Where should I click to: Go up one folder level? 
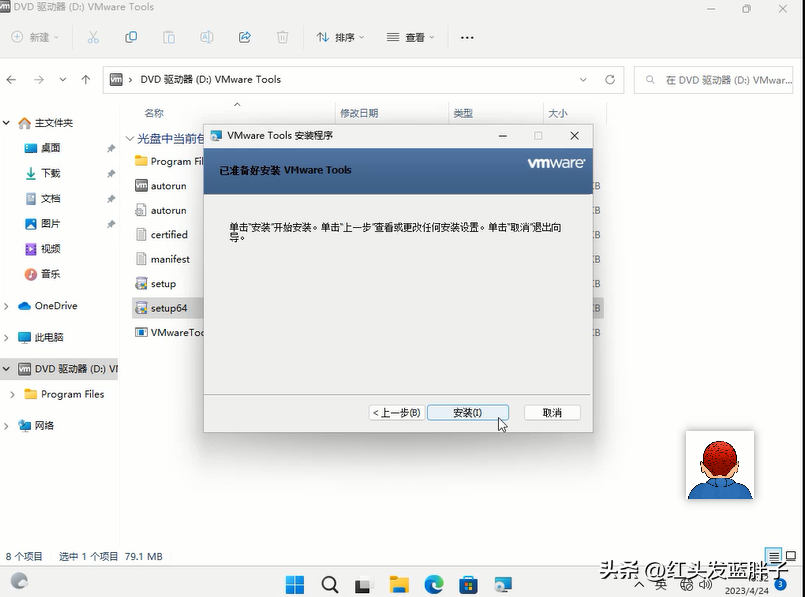pyautogui.click(x=86, y=80)
